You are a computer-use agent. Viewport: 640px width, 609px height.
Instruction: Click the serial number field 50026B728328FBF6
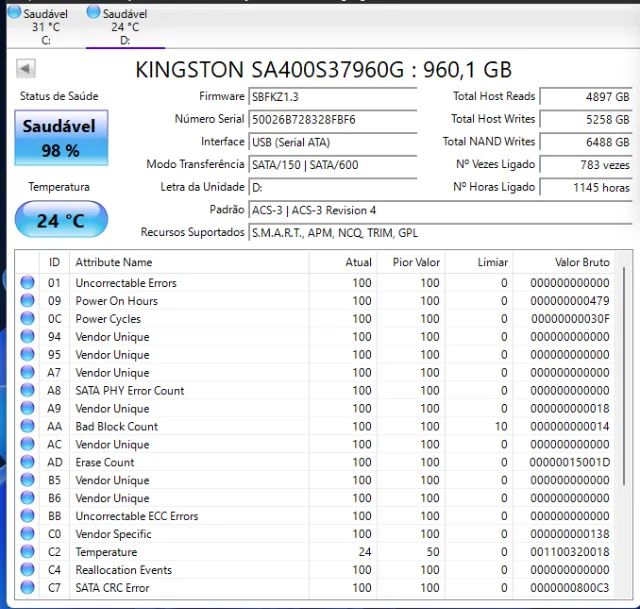(x=332, y=120)
